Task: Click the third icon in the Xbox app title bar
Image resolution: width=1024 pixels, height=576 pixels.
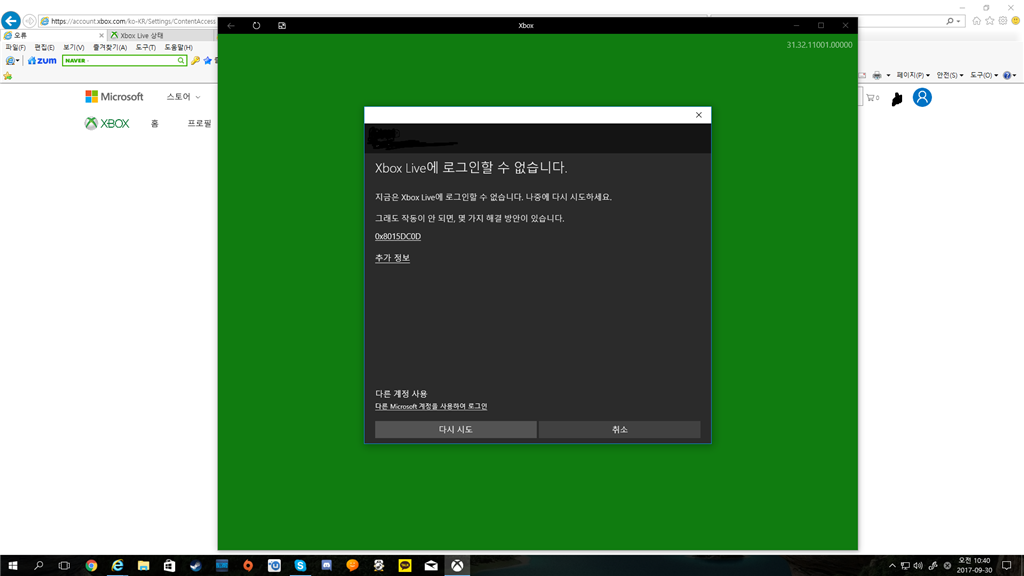Action: pyautogui.click(x=282, y=25)
